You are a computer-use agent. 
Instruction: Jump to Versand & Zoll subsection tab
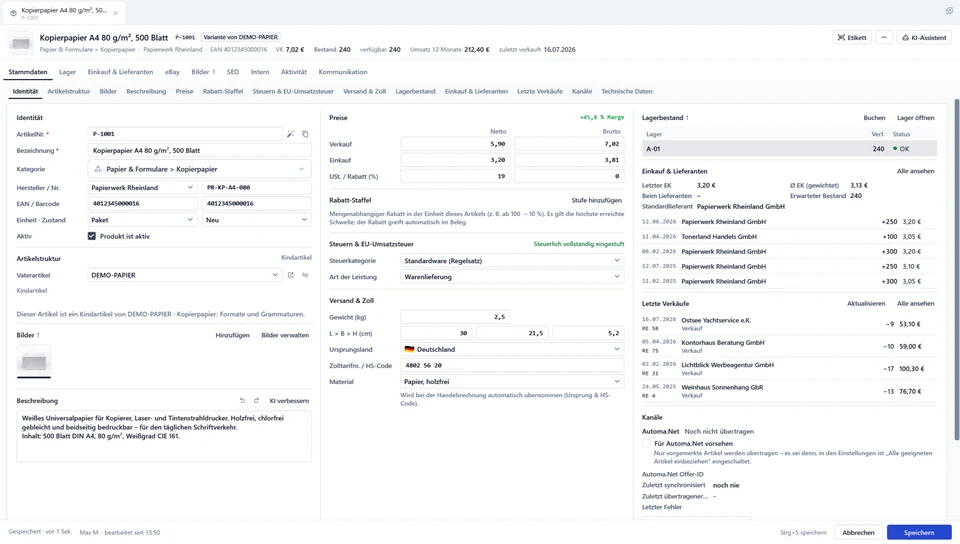(364, 92)
